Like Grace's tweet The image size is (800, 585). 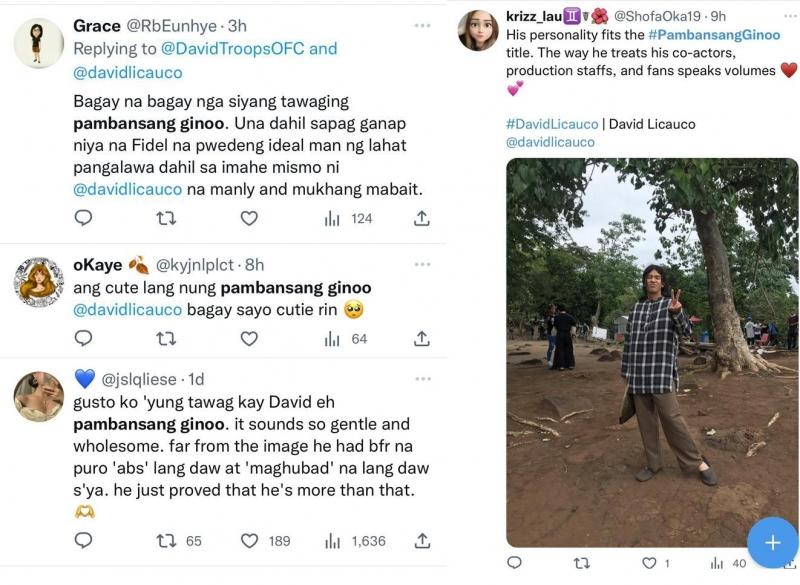[x=249, y=218]
